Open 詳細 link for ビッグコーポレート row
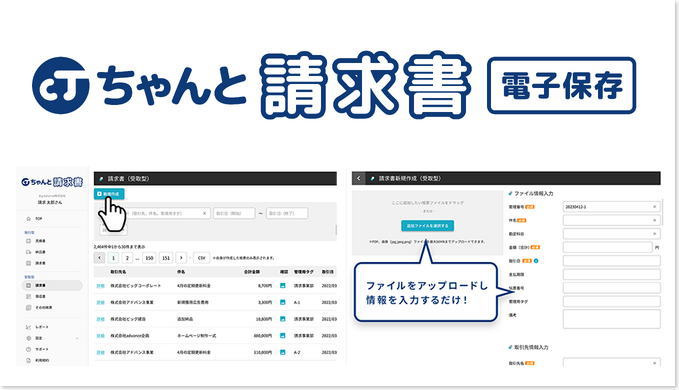Image resolution: width=679 pixels, height=390 pixels. [x=100, y=286]
